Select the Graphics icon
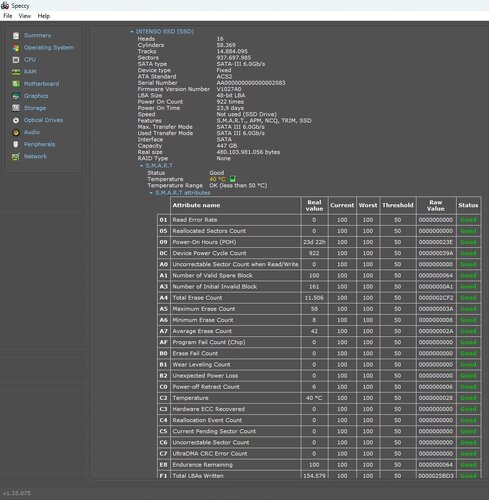489x500 pixels. [x=16, y=96]
